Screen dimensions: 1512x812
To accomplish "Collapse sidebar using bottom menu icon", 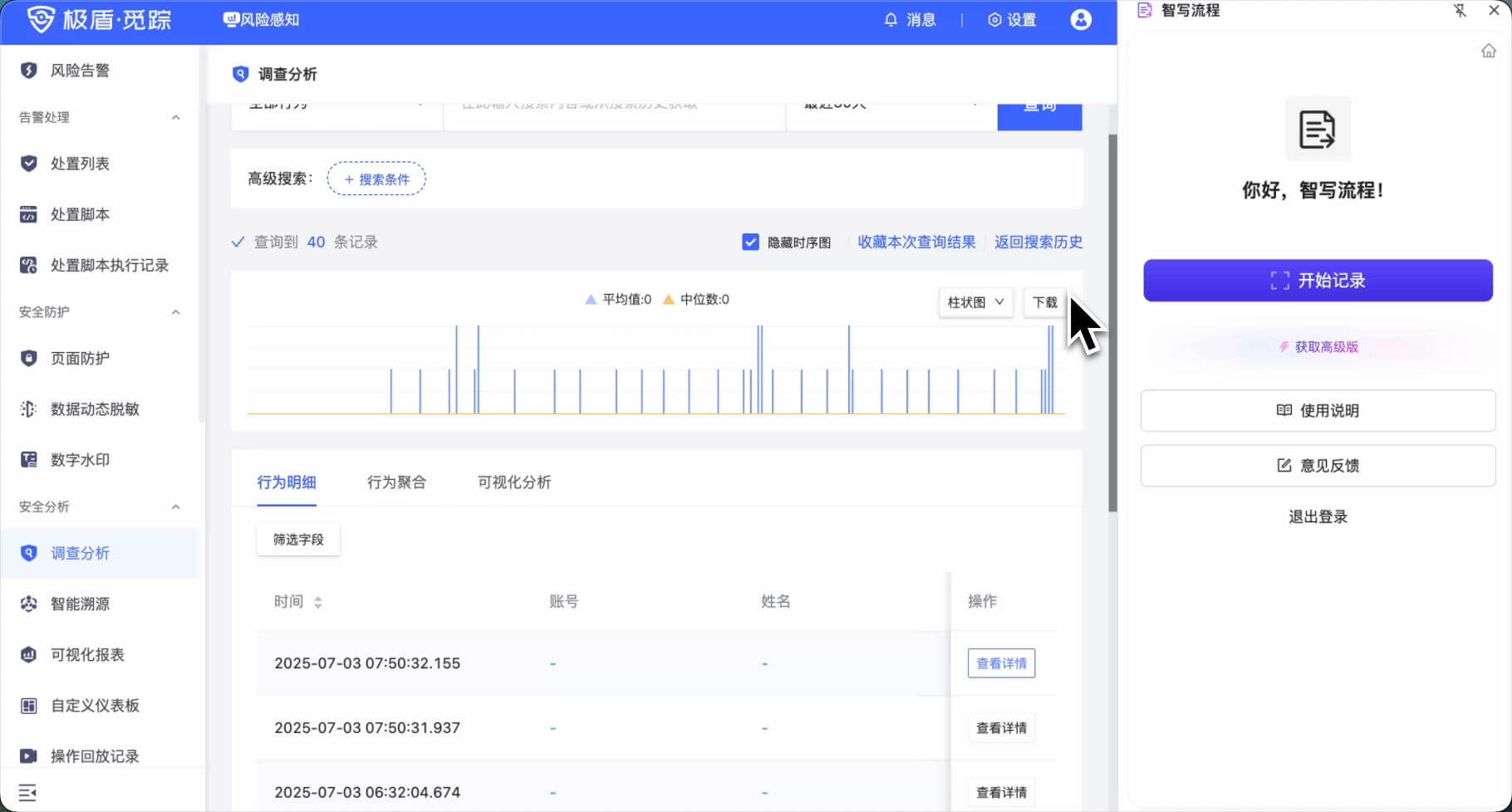I will [27, 792].
